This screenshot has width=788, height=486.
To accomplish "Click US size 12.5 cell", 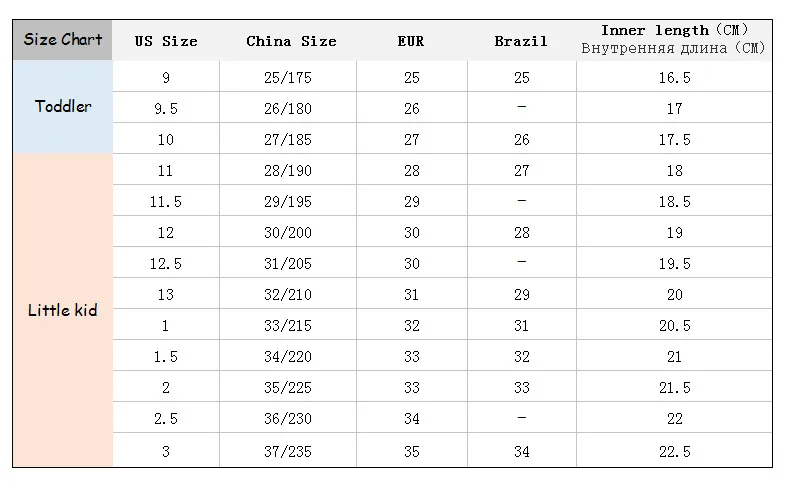I will tap(166, 263).
